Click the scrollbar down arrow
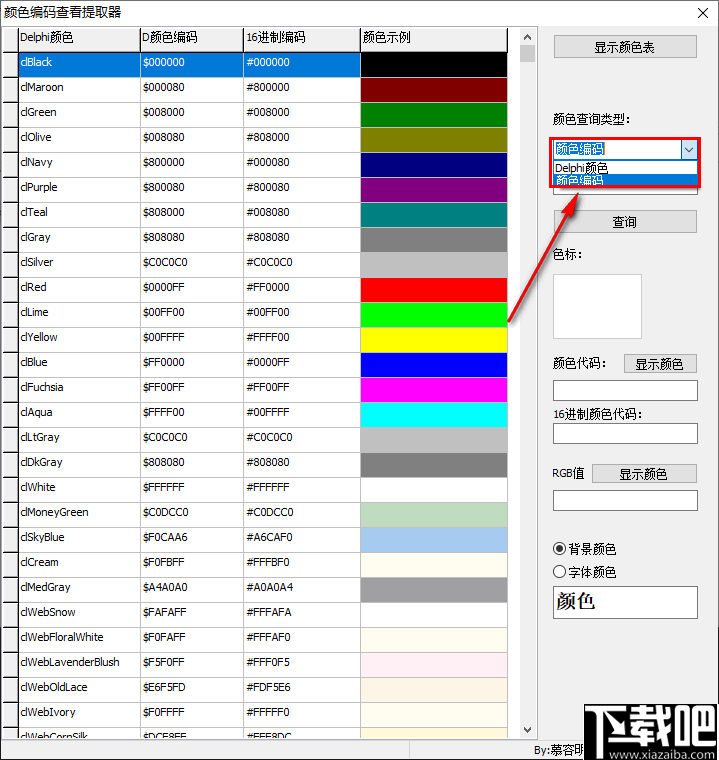The height and width of the screenshot is (760, 719). pyautogui.click(x=527, y=729)
